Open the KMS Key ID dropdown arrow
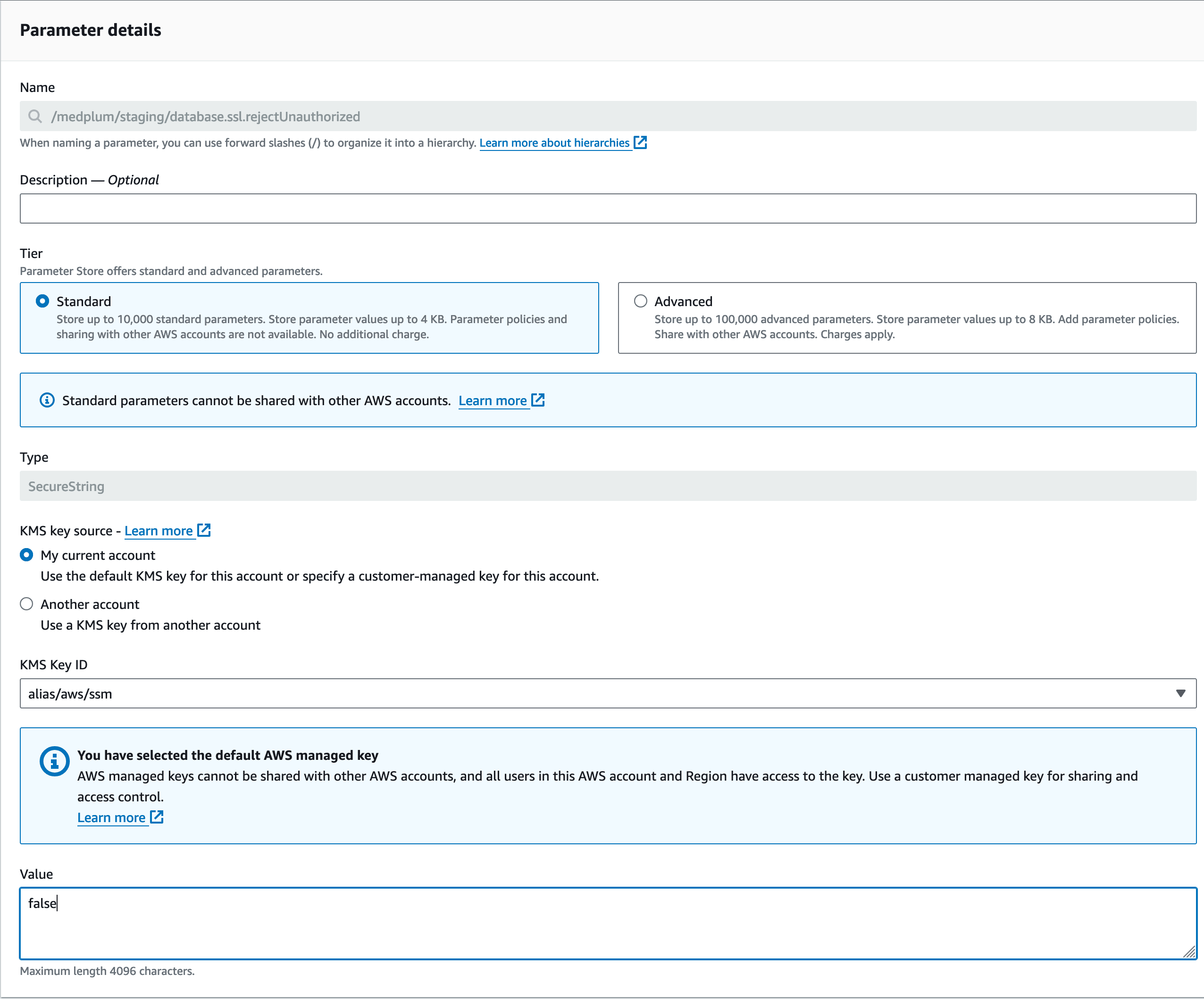1204x999 pixels. 1180,693
